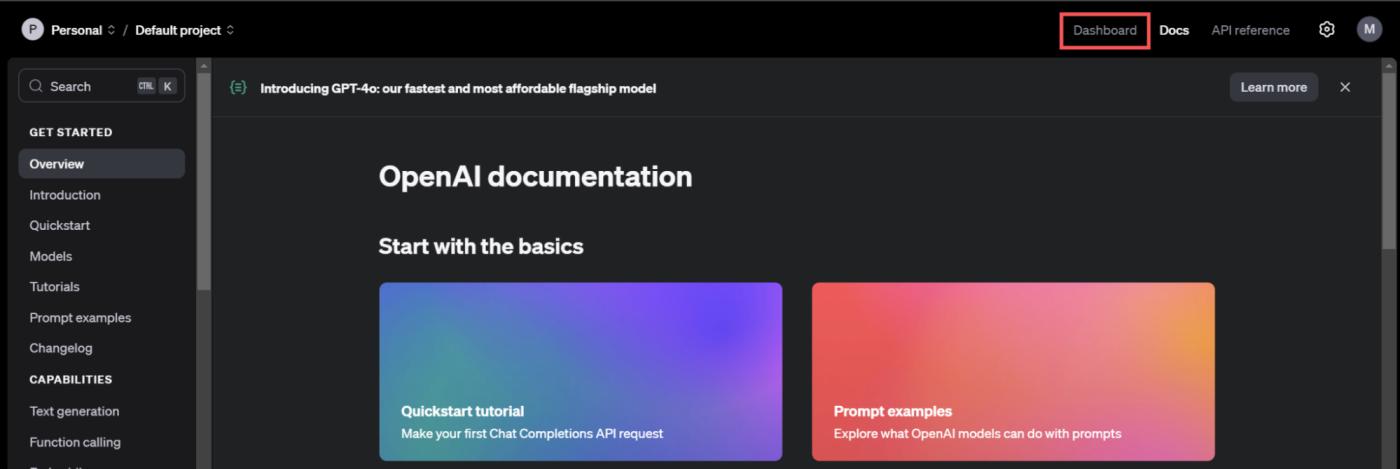Open Prompt examples in the sidebar

[80, 317]
